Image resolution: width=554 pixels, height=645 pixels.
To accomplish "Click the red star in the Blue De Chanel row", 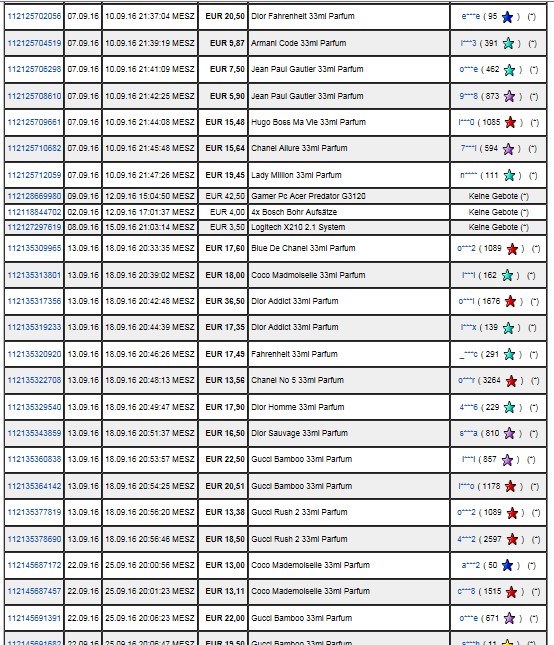I will click(x=512, y=249).
